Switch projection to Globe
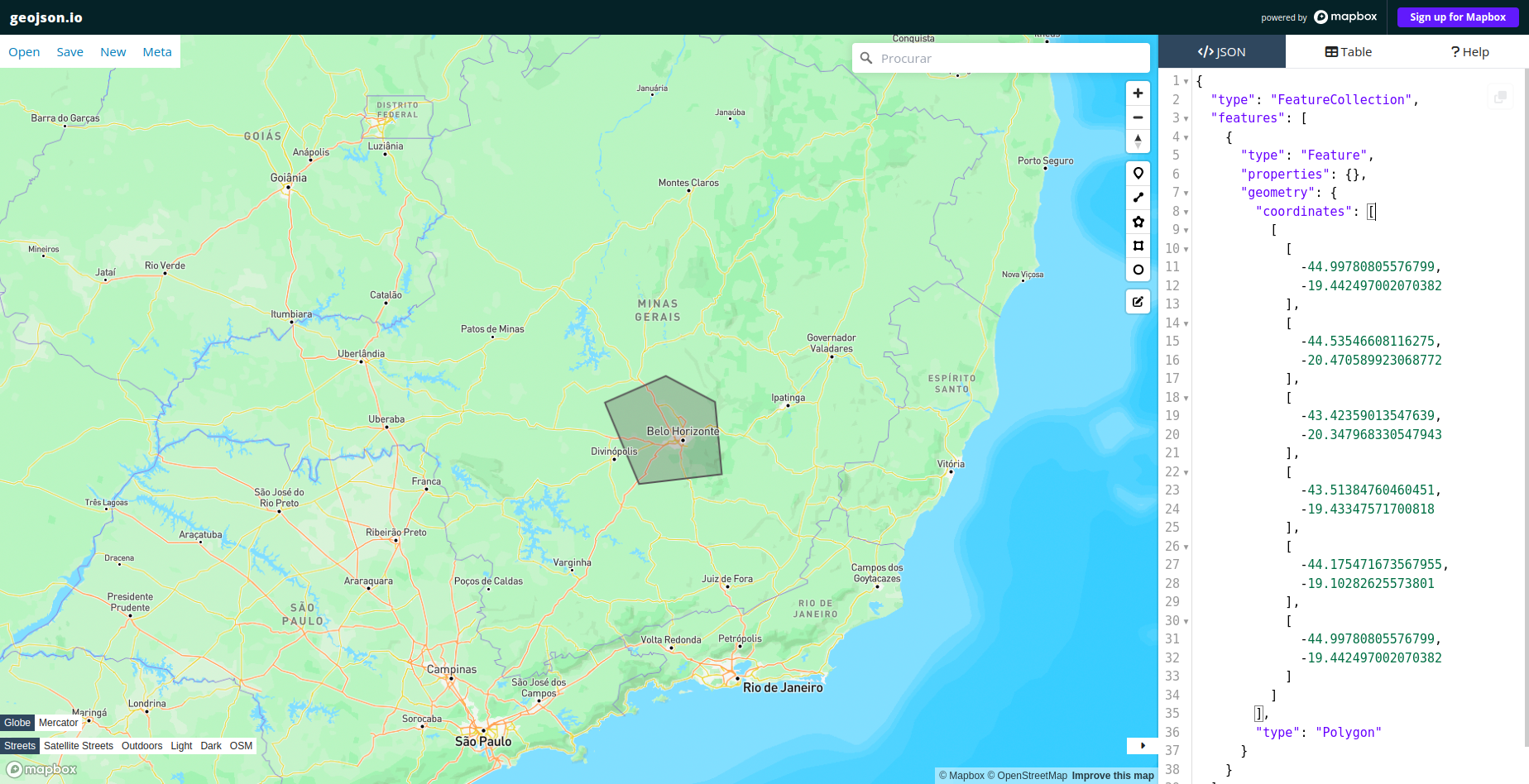The image size is (1529, 784). click(x=17, y=722)
